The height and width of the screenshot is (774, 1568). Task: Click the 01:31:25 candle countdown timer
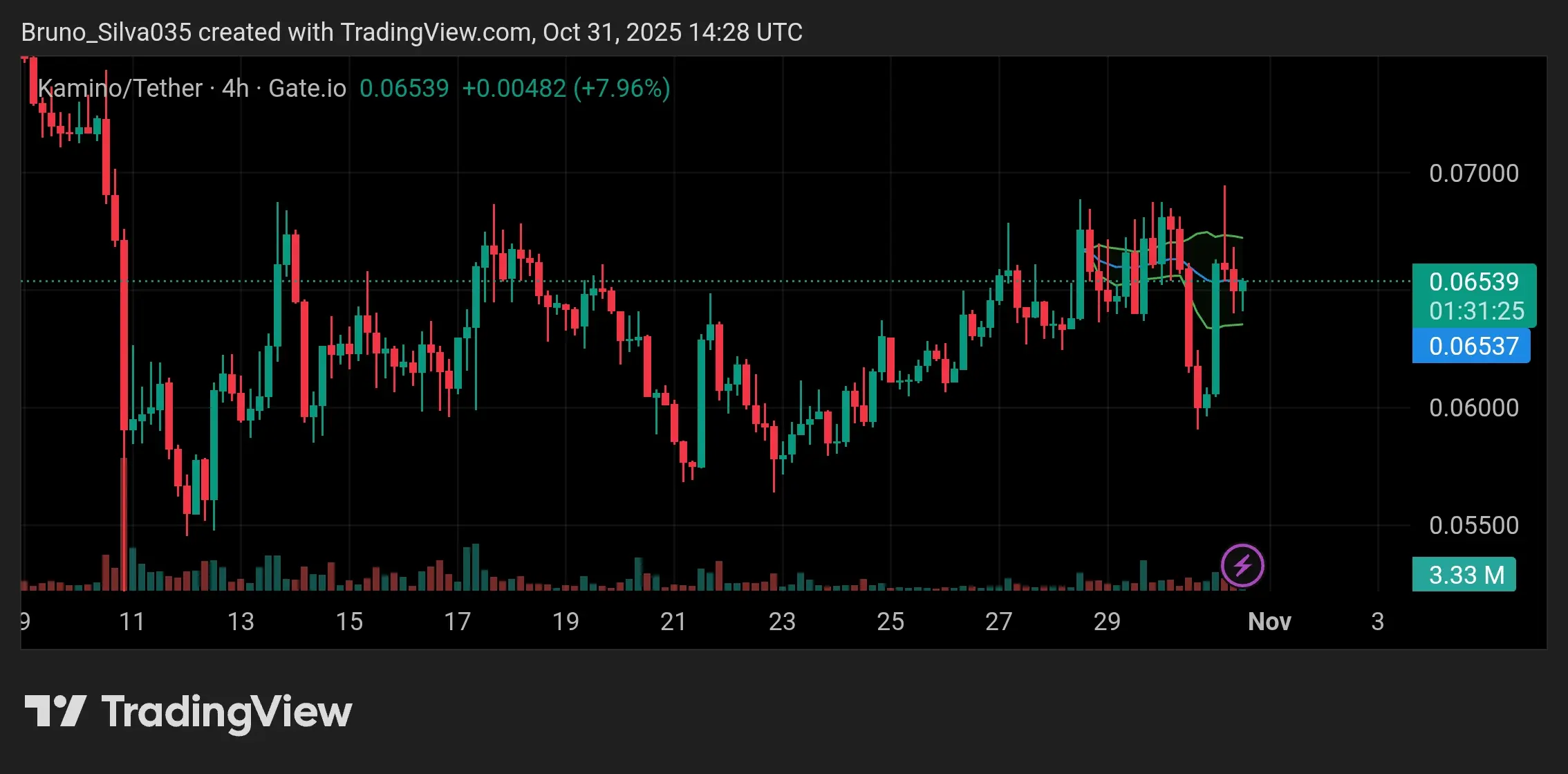click(x=1476, y=311)
